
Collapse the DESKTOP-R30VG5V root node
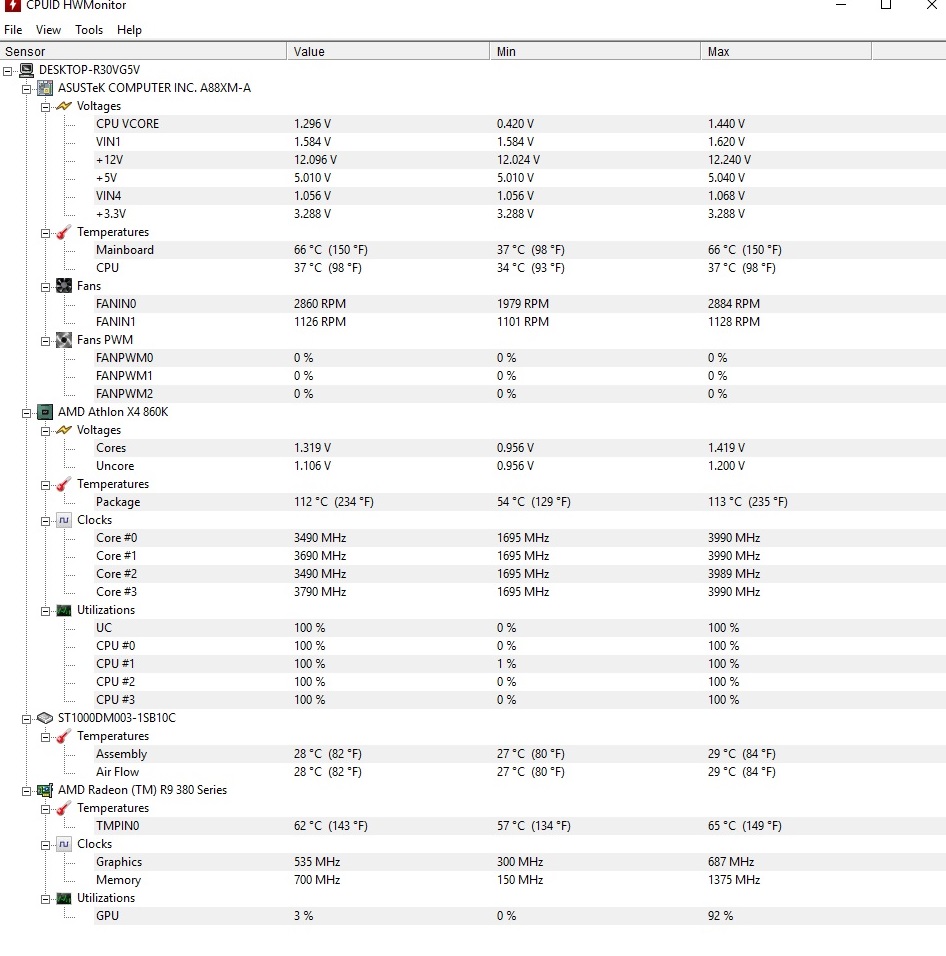pos(8,71)
